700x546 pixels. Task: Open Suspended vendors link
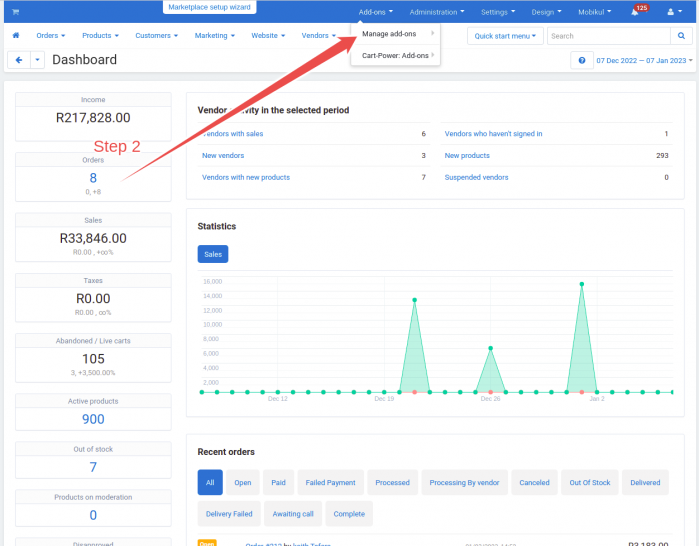click(476, 177)
